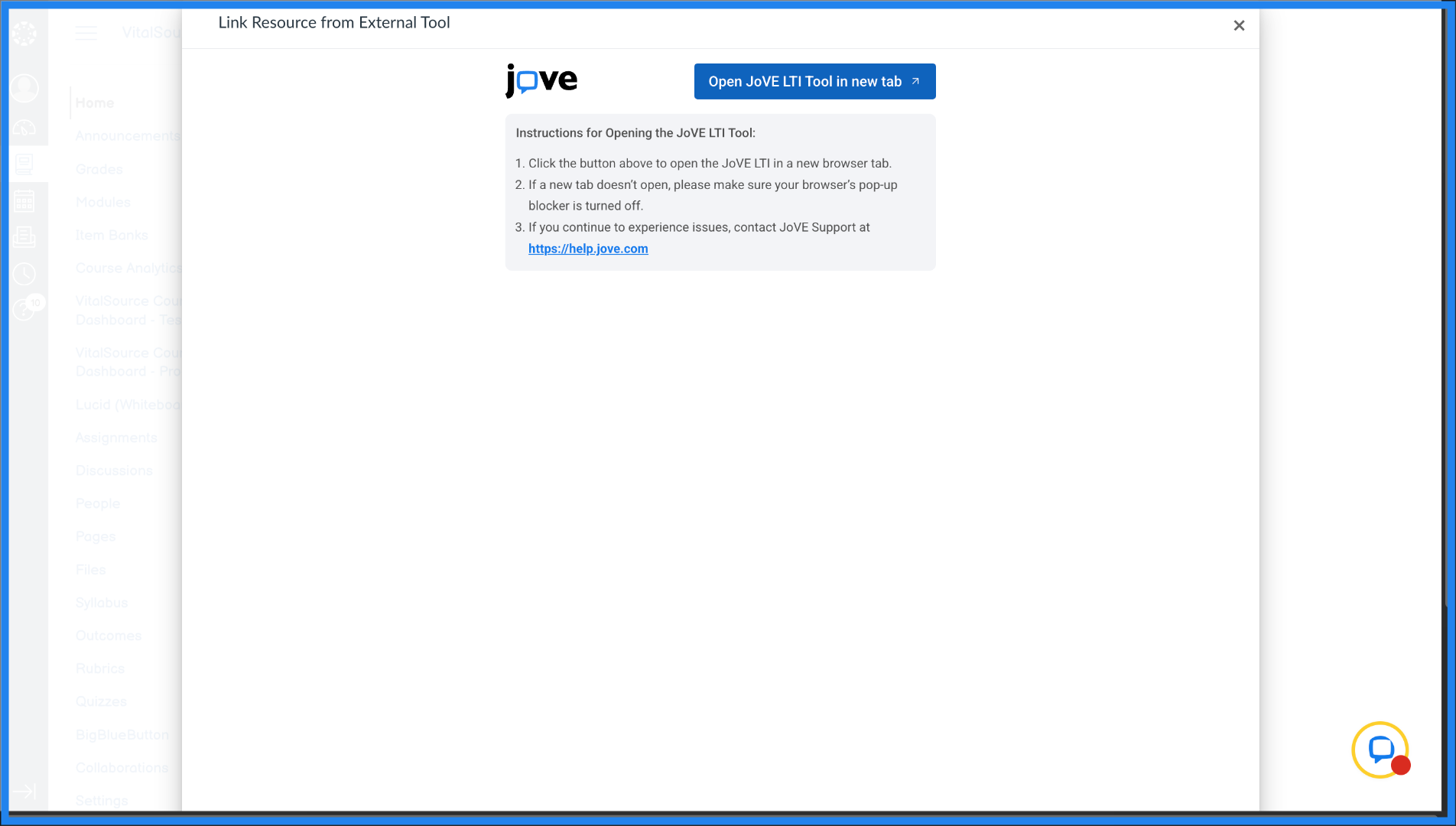This screenshot has height=826, width=1456.
Task: Click the Instructions for Opening the JoVE LTI Tool heading
Action: tap(635, 133)
